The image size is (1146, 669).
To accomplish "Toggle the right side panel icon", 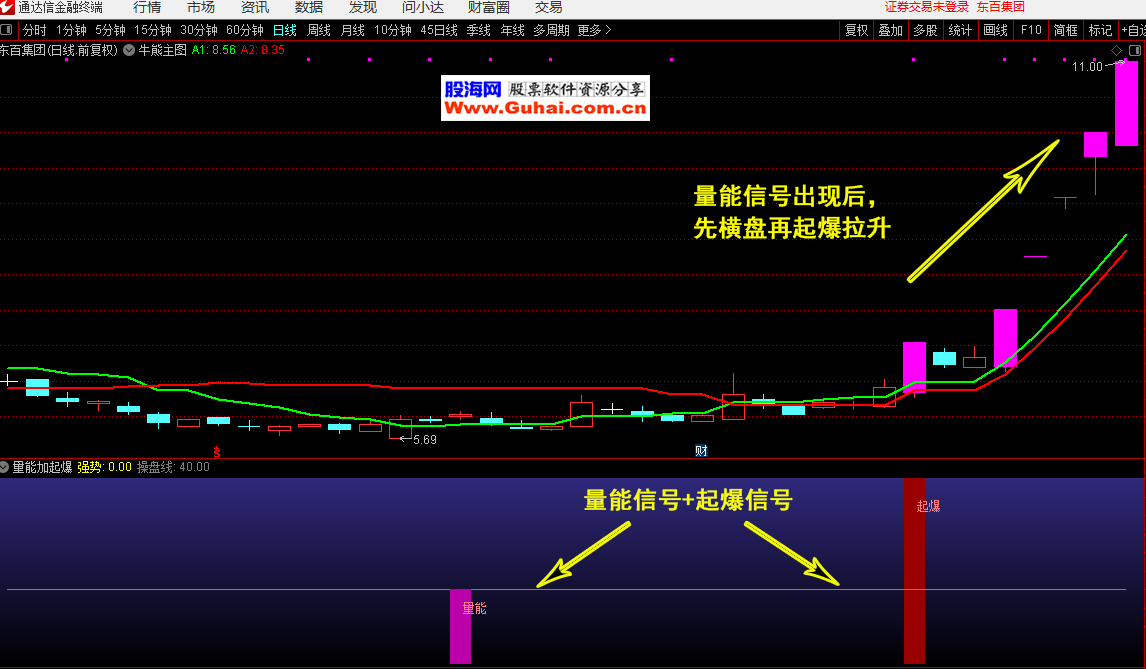I will click(x=1134, y=49).
